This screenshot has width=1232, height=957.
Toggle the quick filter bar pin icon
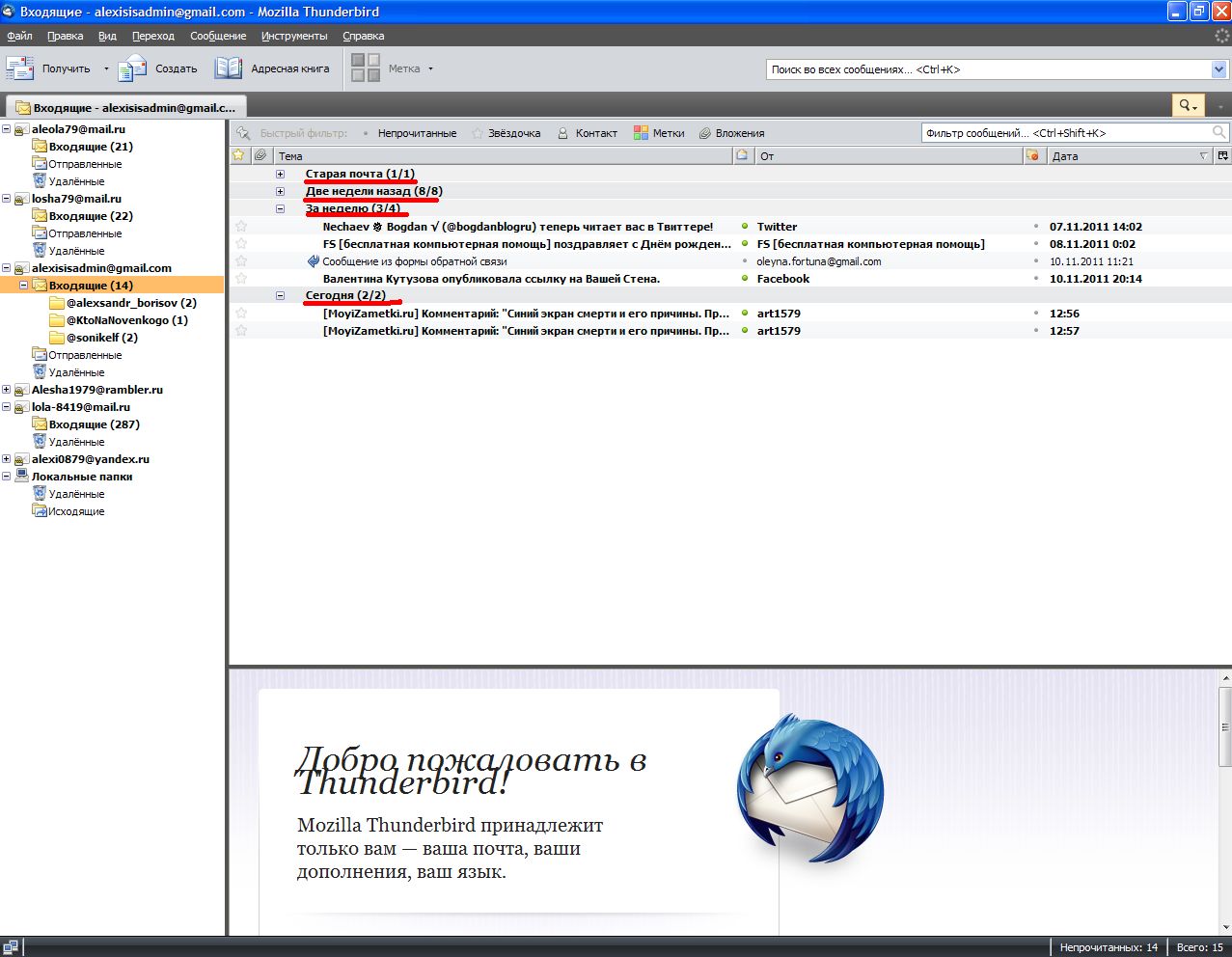click(x=243, y=133)
